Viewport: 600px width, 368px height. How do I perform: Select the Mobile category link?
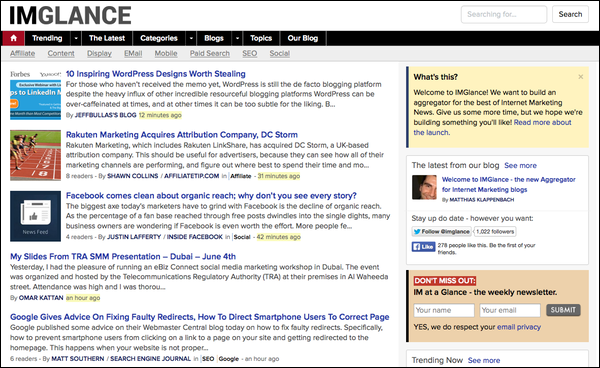point(166,54)
